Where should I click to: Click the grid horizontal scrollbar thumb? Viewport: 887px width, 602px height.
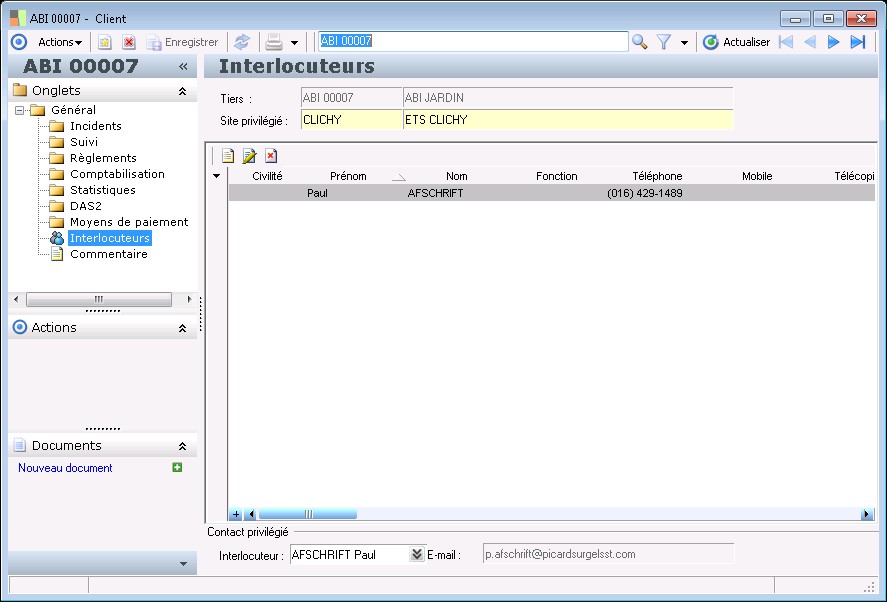coord(308,514)
